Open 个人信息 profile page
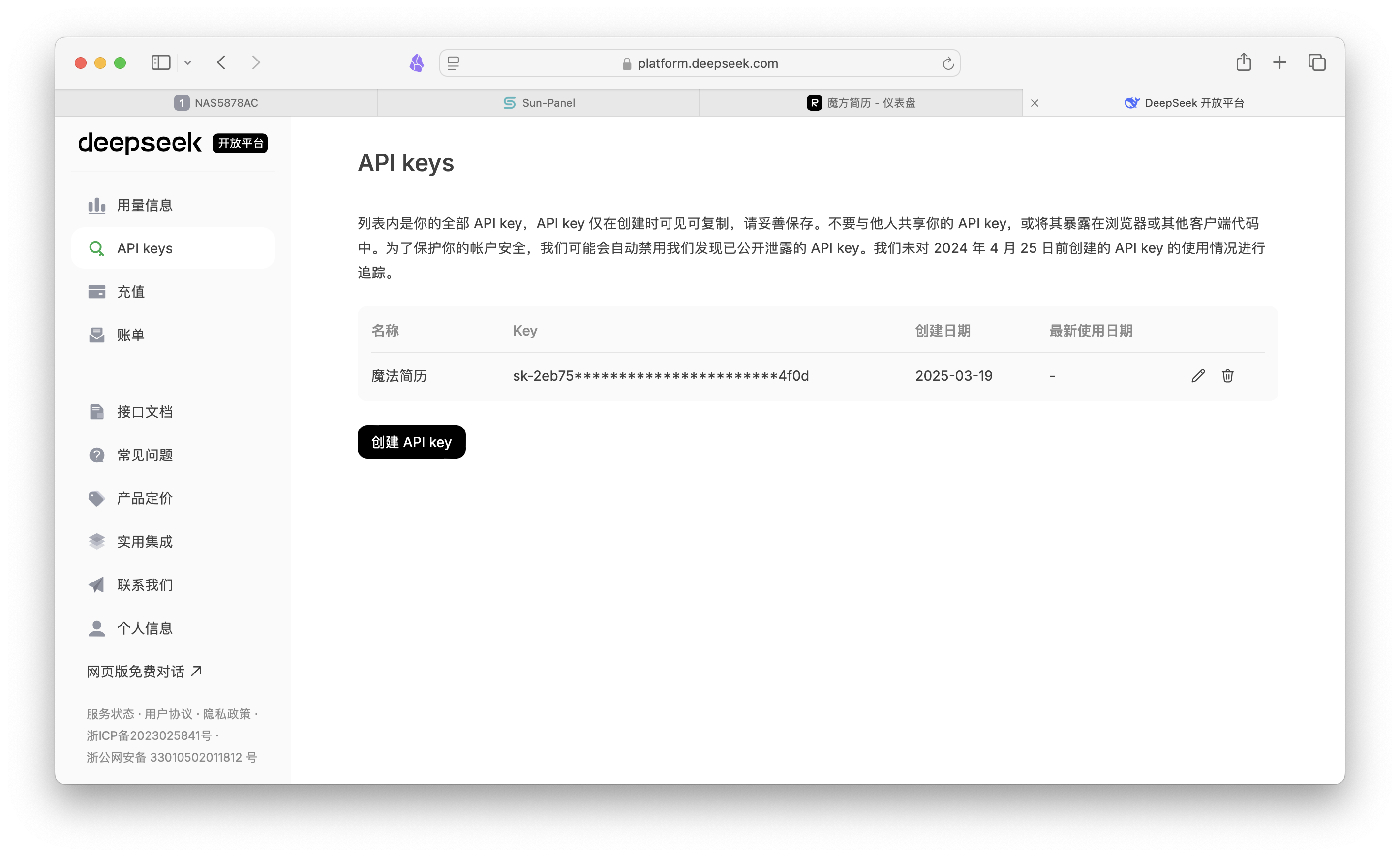The width and height of the screenshot is (1400, 857). click(x=173, y=628)
